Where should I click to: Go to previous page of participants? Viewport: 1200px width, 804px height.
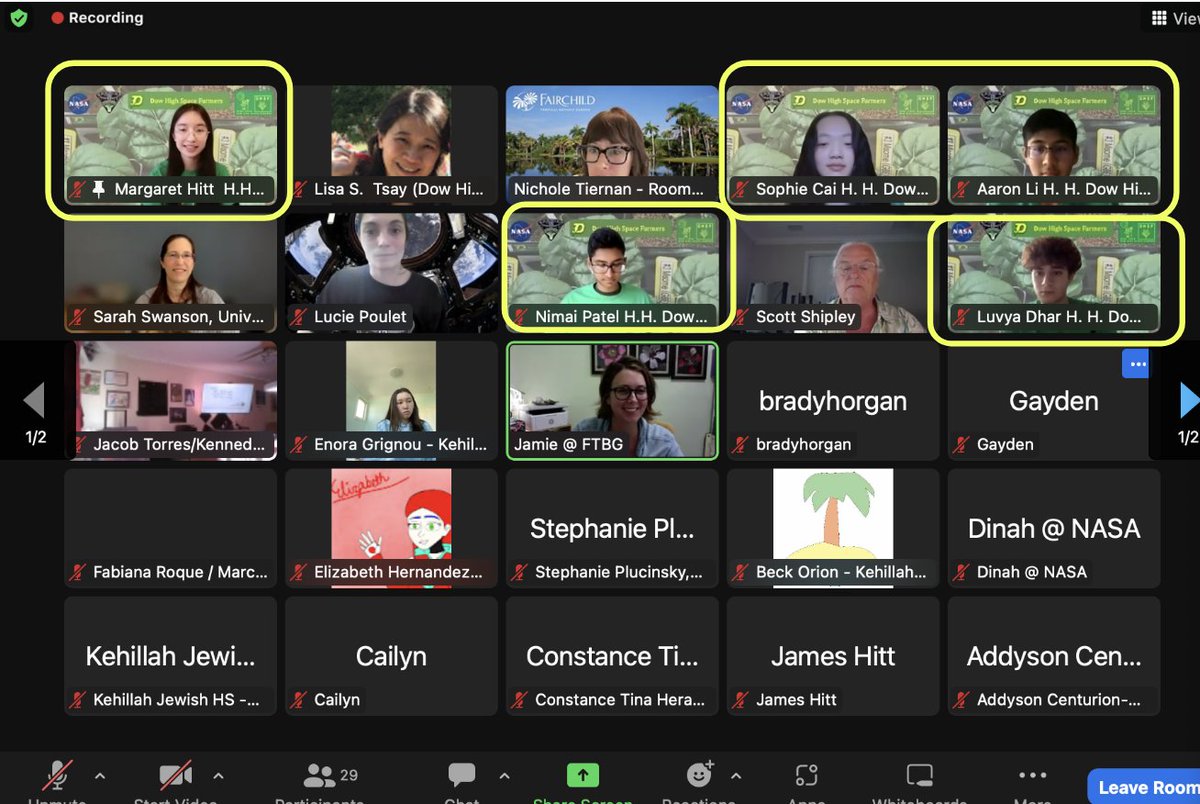pos(34,400)
